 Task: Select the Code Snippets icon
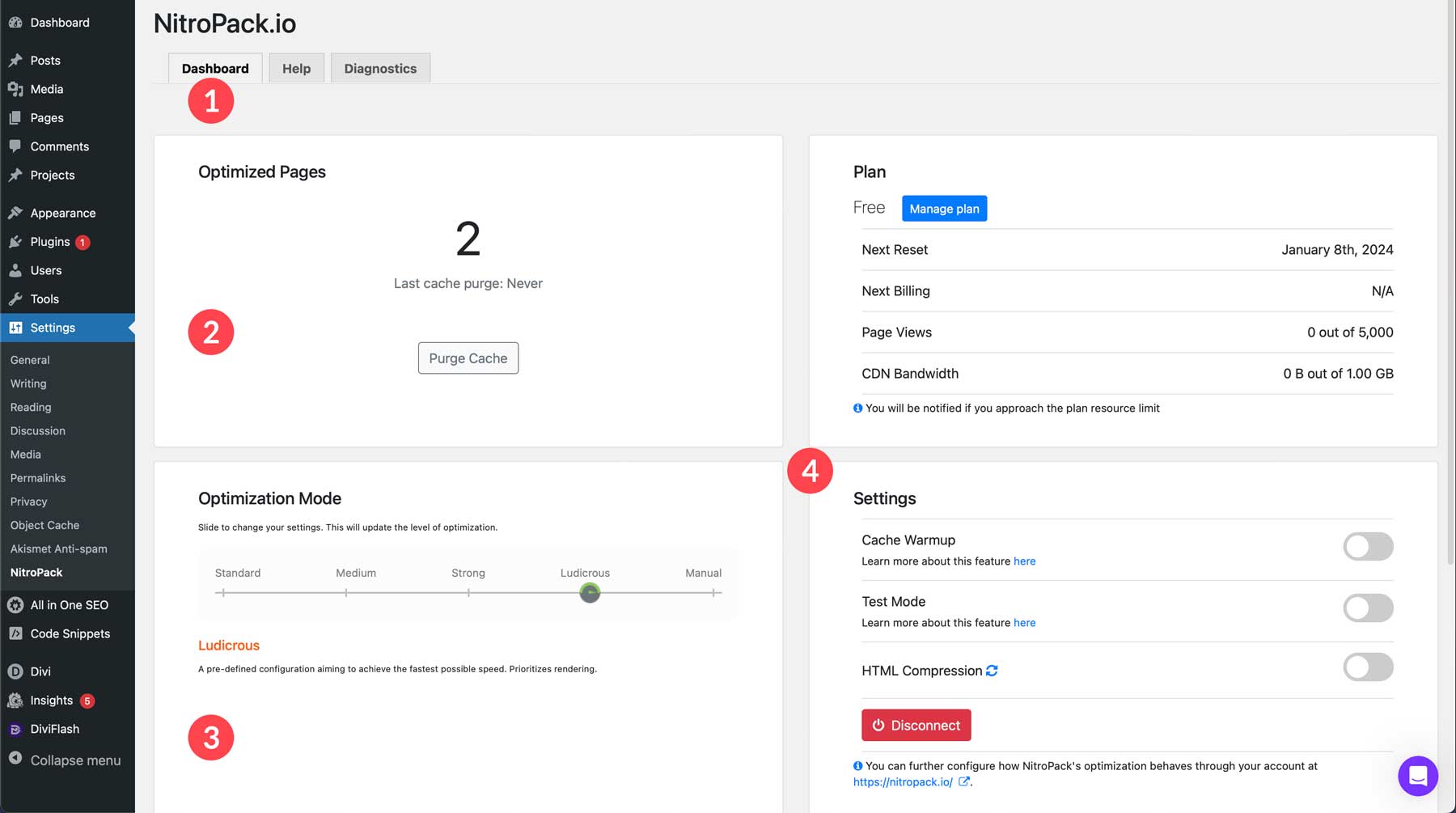coord(14,633)
